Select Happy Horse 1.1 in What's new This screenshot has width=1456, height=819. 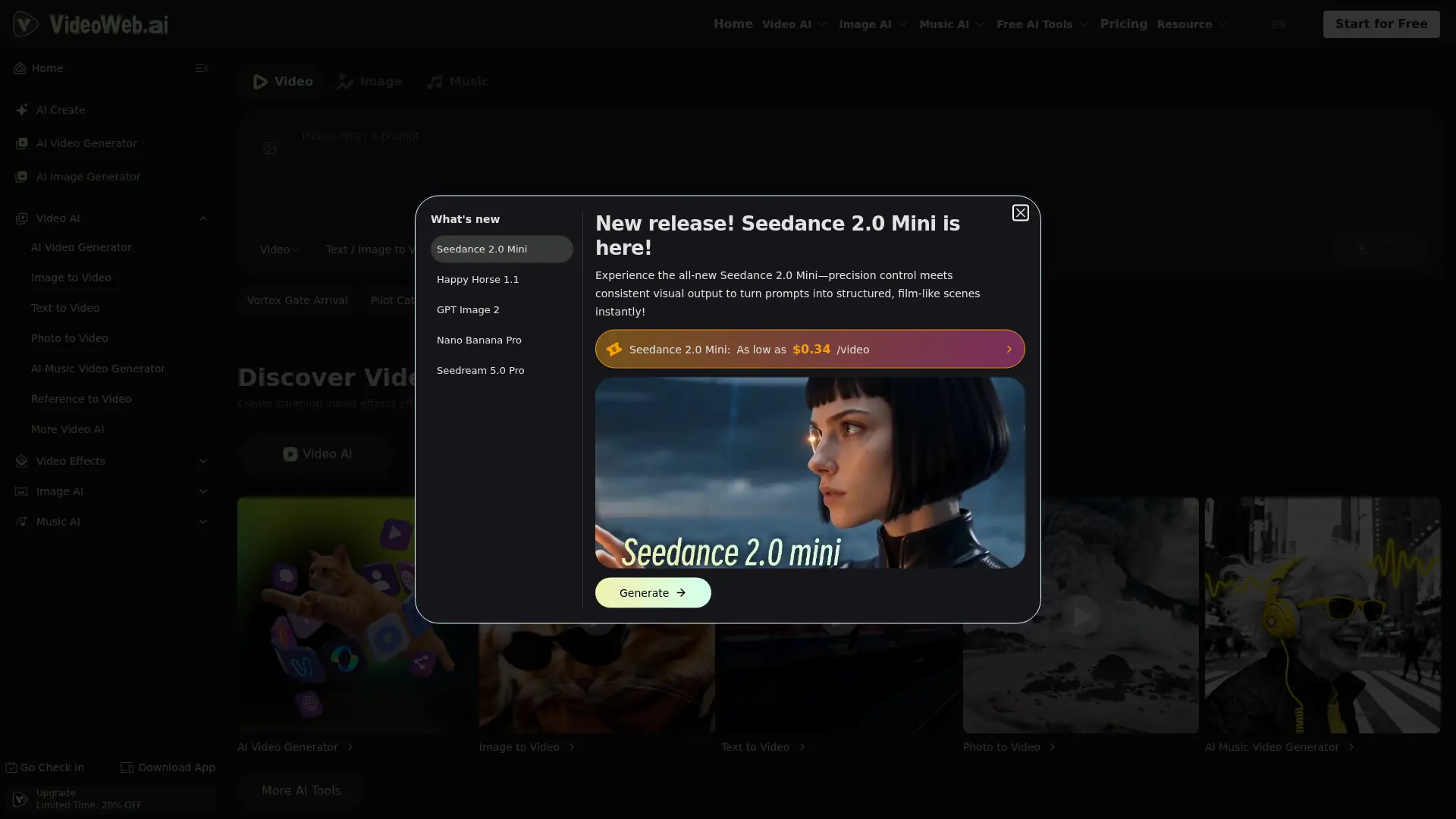click(501, 279)
